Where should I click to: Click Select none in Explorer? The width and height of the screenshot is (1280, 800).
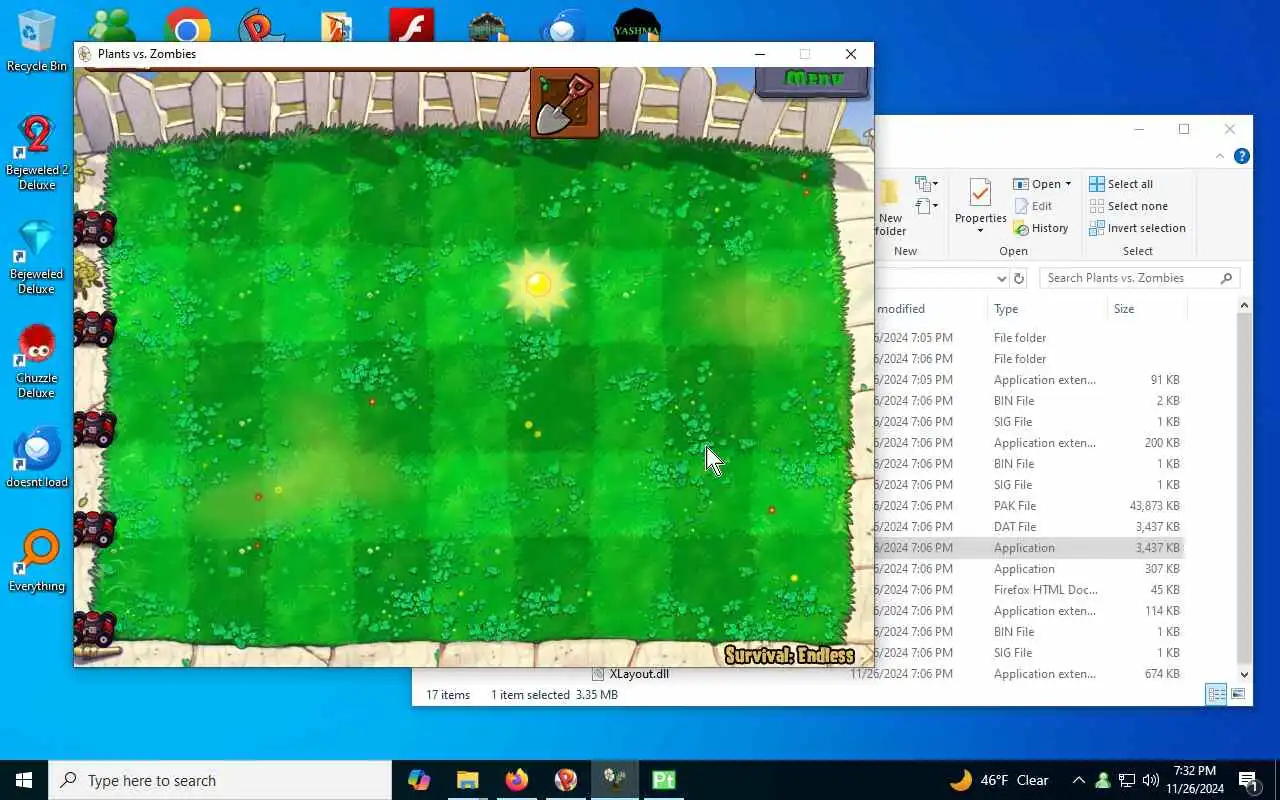[1128, 206]
